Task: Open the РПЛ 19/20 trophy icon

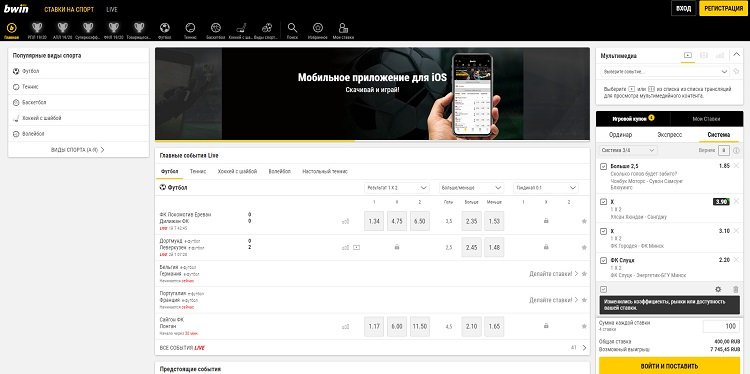Action: 37,28
